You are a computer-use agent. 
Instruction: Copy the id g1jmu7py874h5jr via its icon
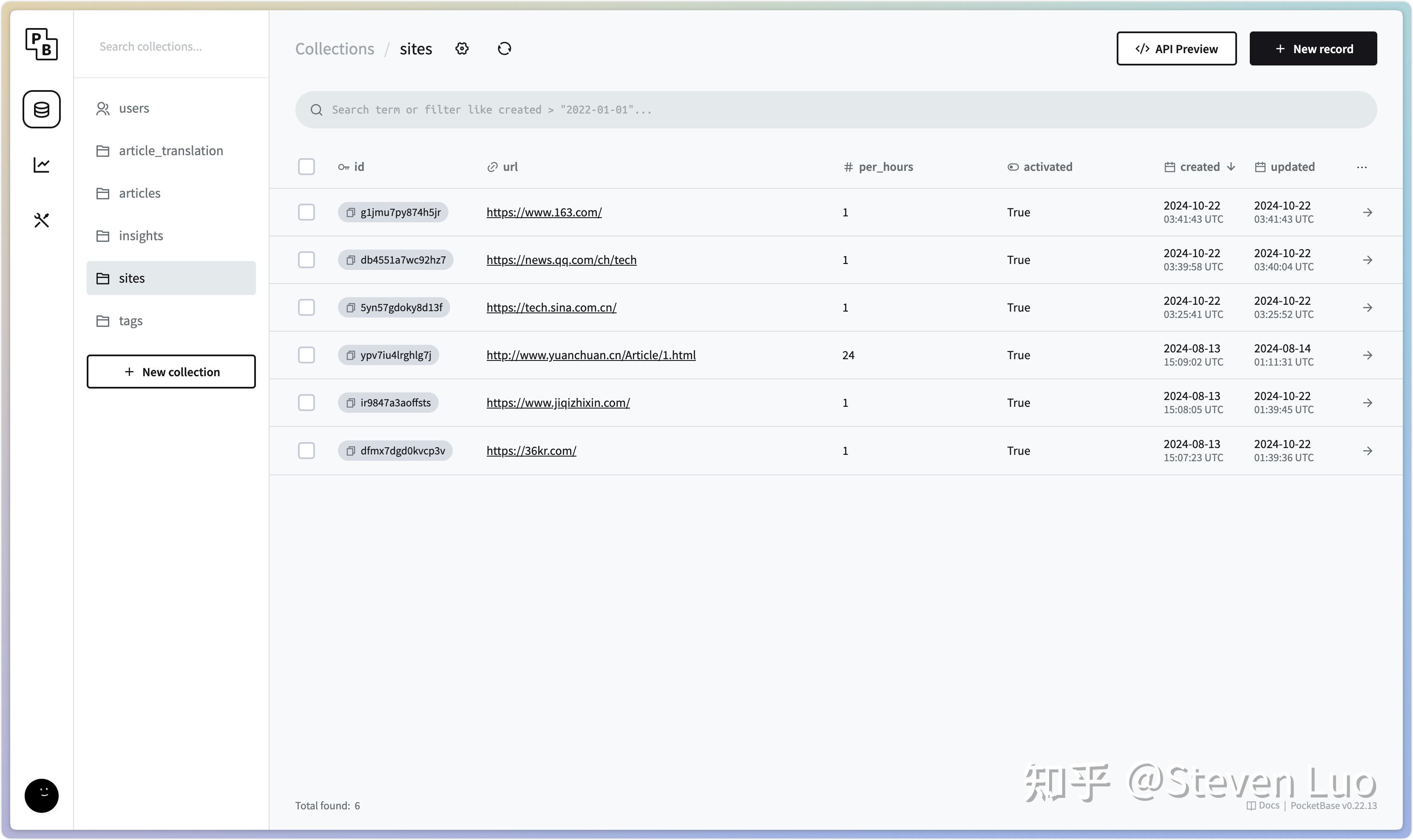tap(350, 212)
